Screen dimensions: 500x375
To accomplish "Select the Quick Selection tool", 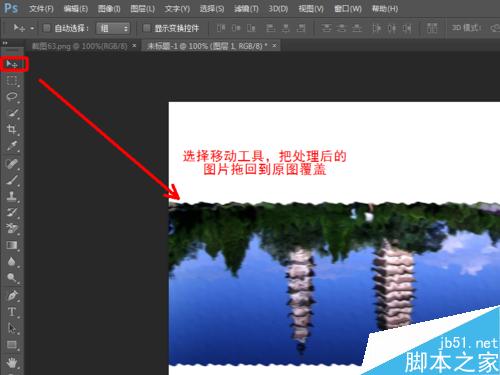I will (12, 113).
